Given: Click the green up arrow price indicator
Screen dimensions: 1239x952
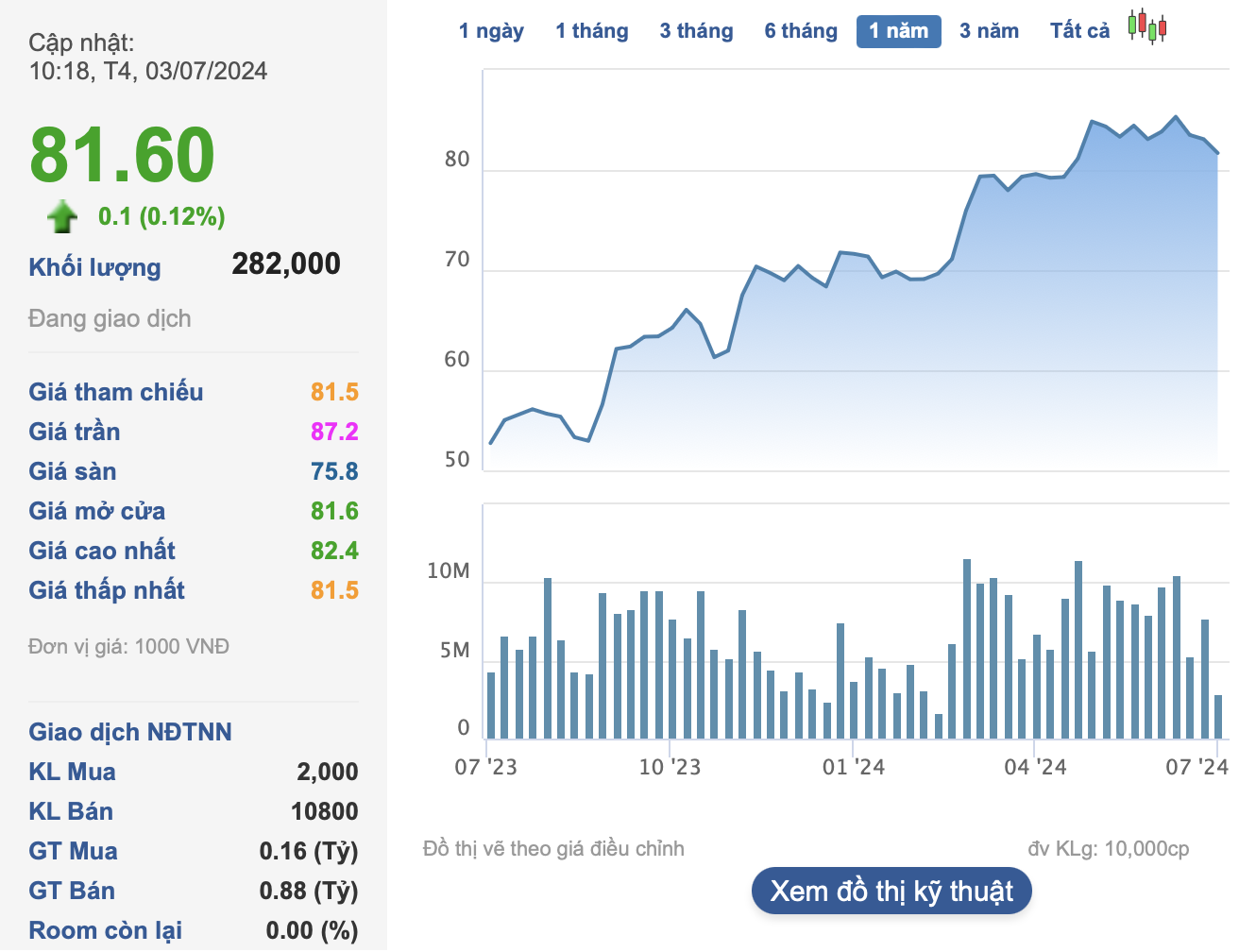Looking at the screenshot, I should [x=62, y=216].
